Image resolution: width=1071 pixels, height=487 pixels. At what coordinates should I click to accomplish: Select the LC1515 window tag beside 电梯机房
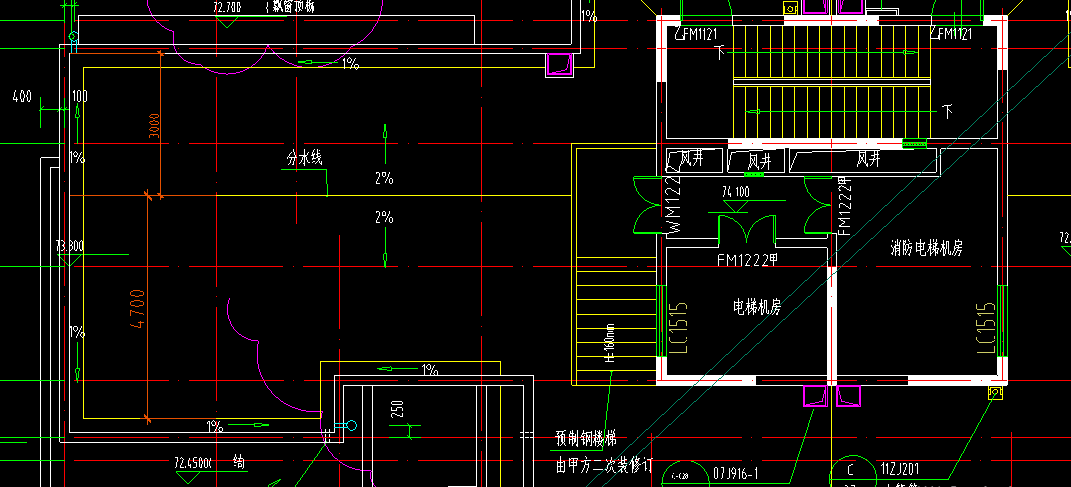(677, 328)
